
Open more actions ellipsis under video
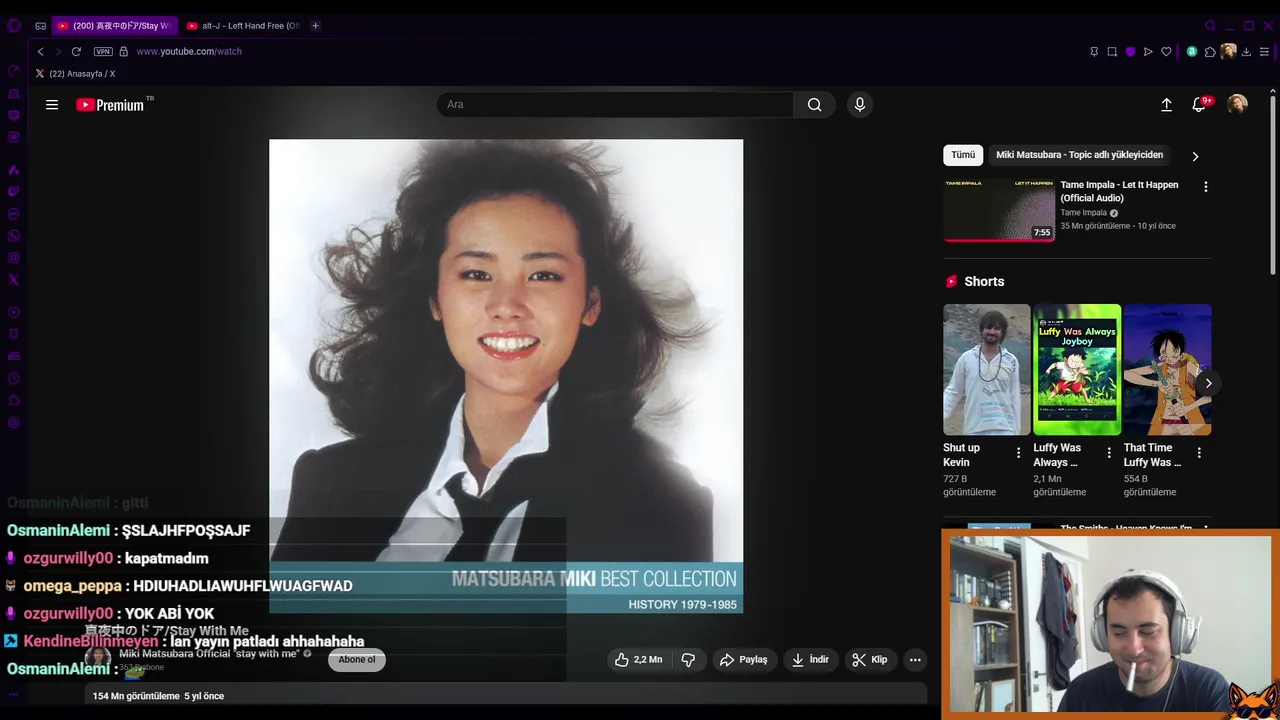(915, 660)
